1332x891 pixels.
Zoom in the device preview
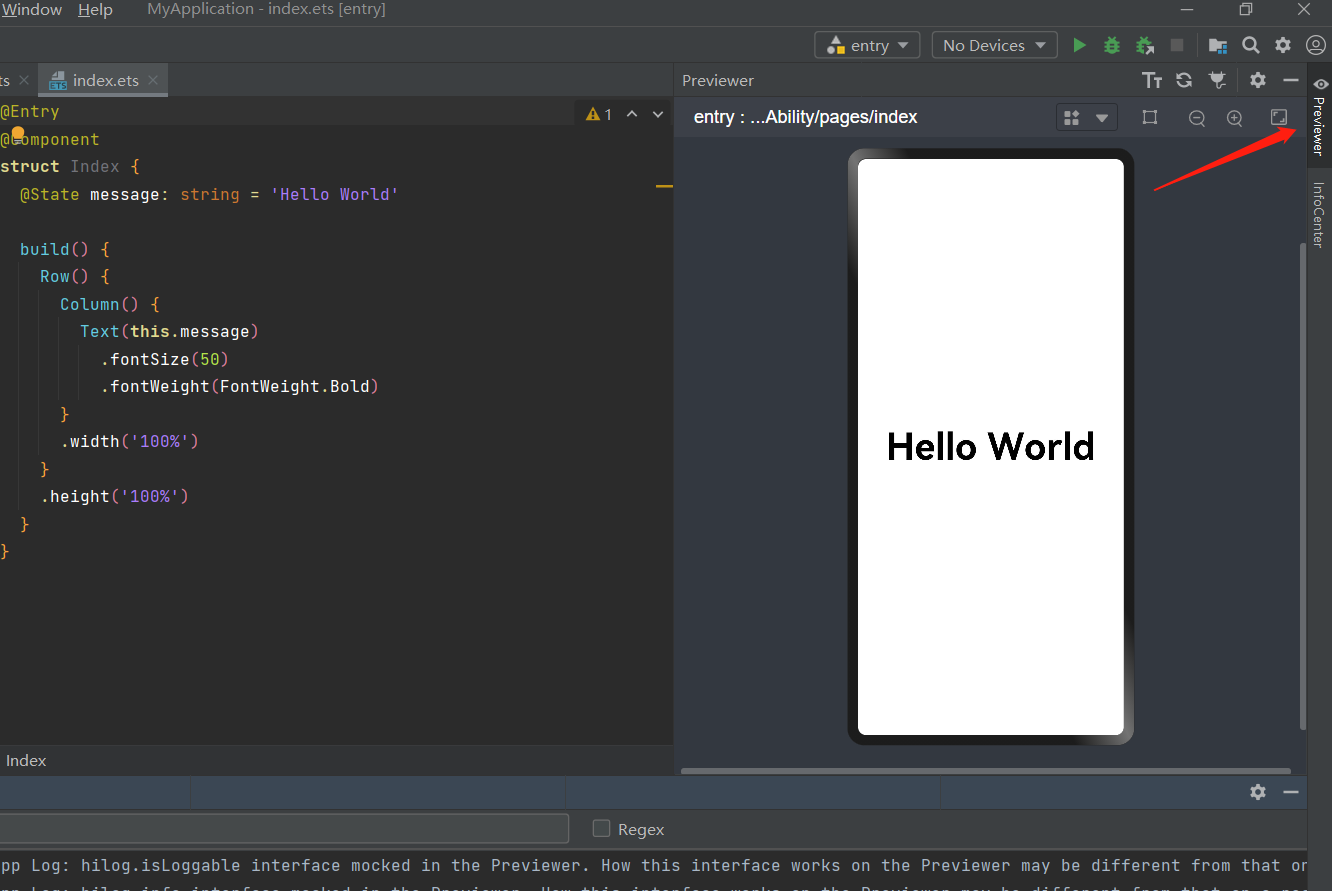[1234, 118]
